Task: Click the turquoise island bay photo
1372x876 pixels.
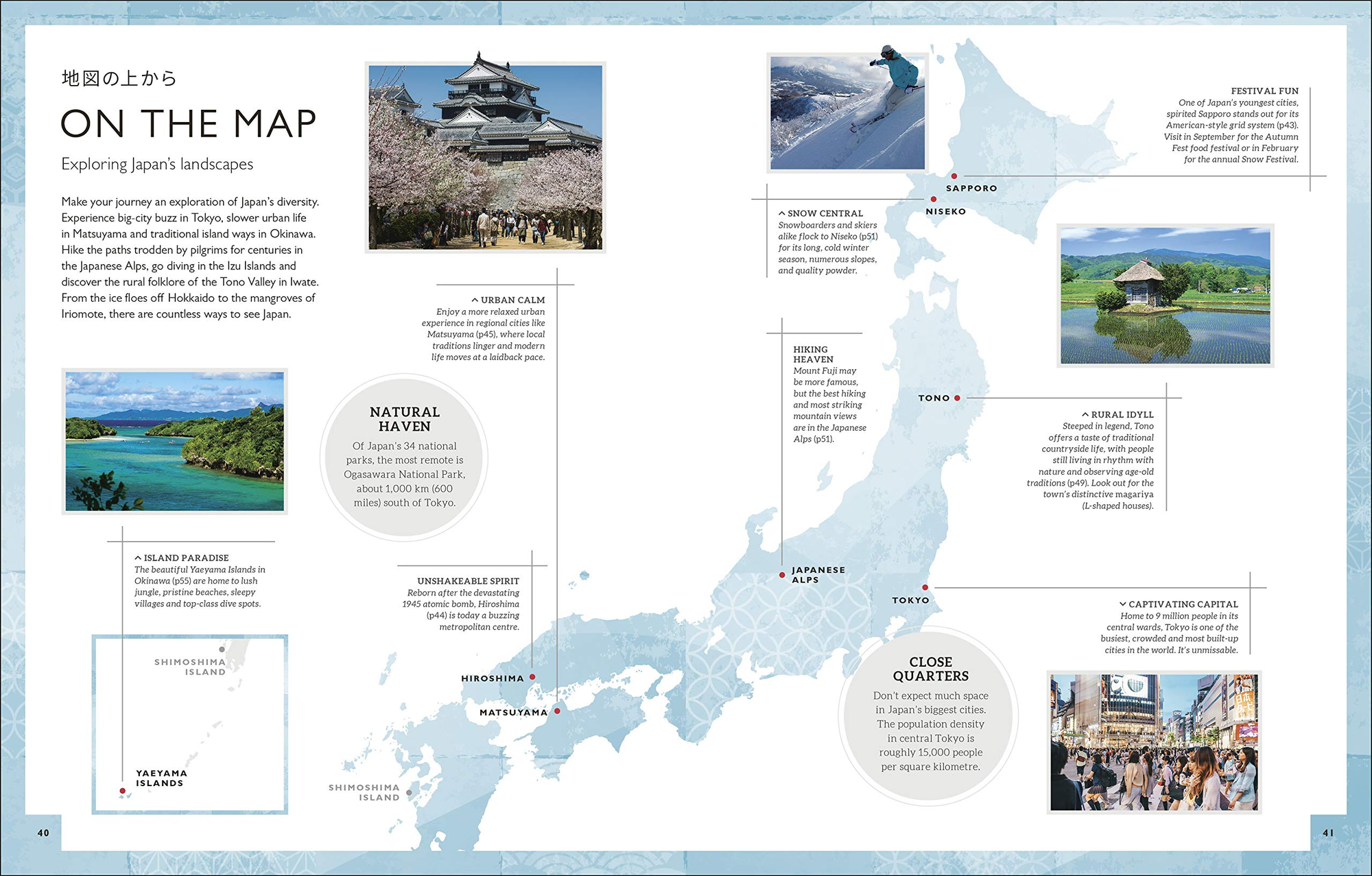Action: tap(174, 441)
